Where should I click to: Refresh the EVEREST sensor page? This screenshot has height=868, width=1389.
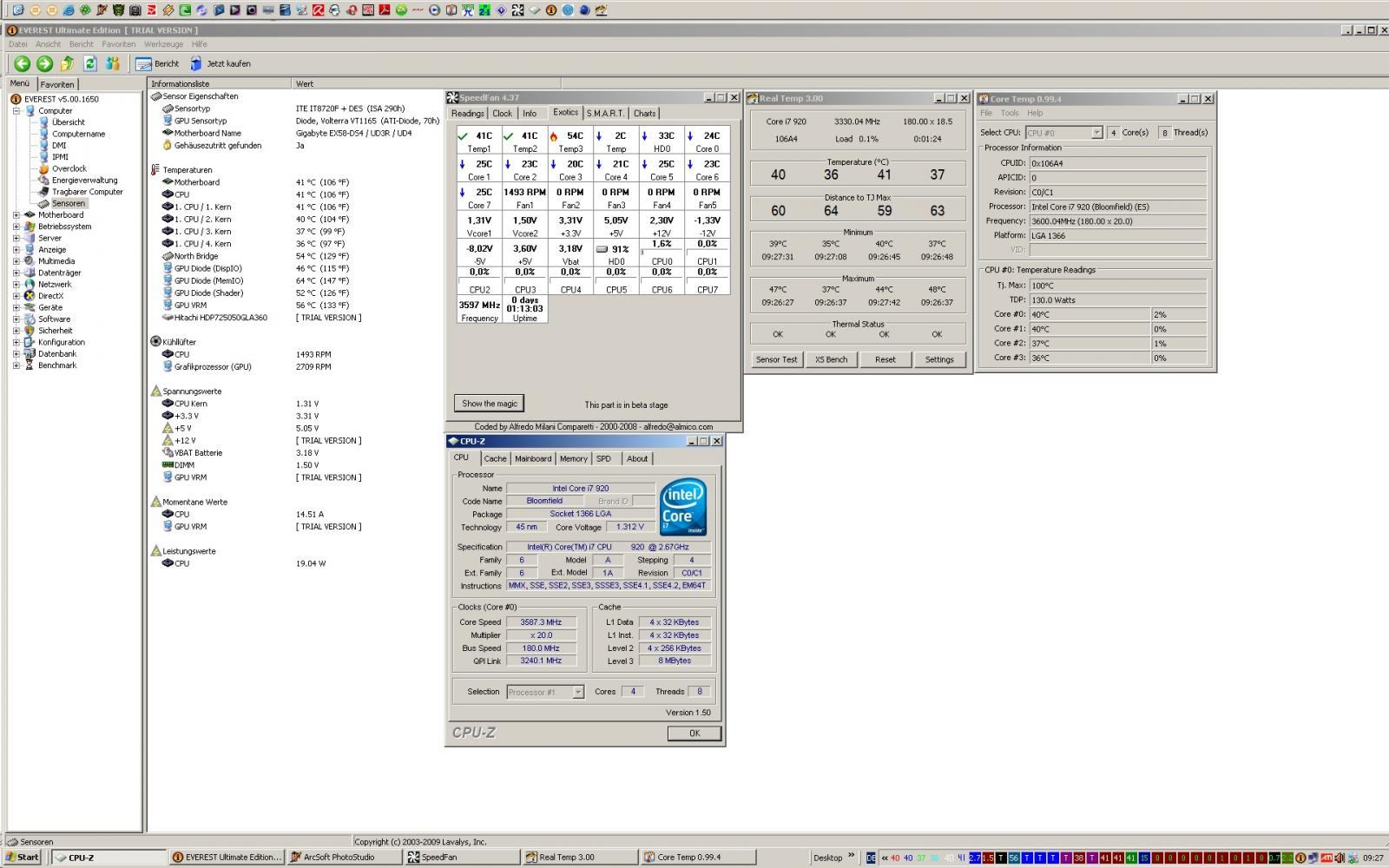[x=89, y=63]
